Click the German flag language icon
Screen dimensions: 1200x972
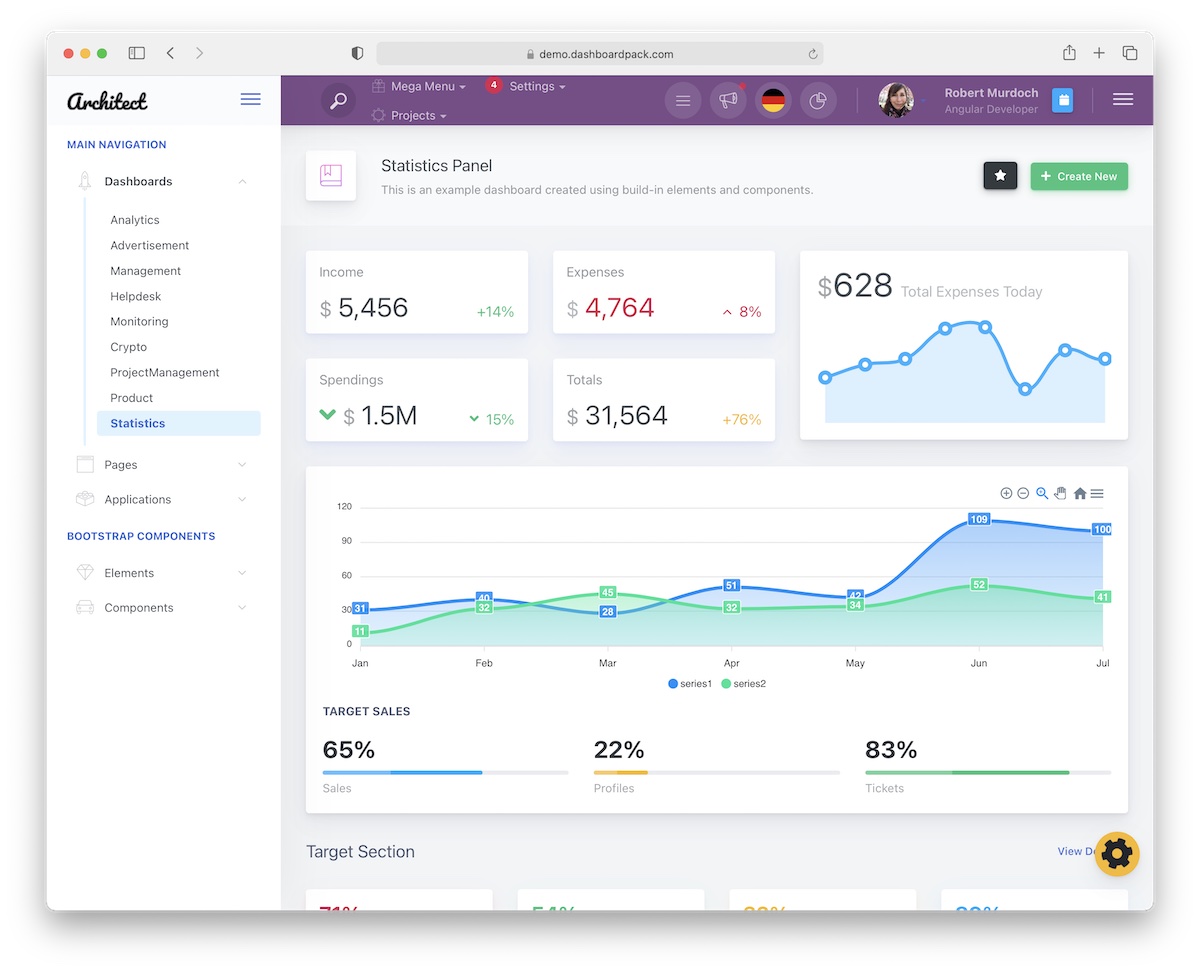click(773, 100)
